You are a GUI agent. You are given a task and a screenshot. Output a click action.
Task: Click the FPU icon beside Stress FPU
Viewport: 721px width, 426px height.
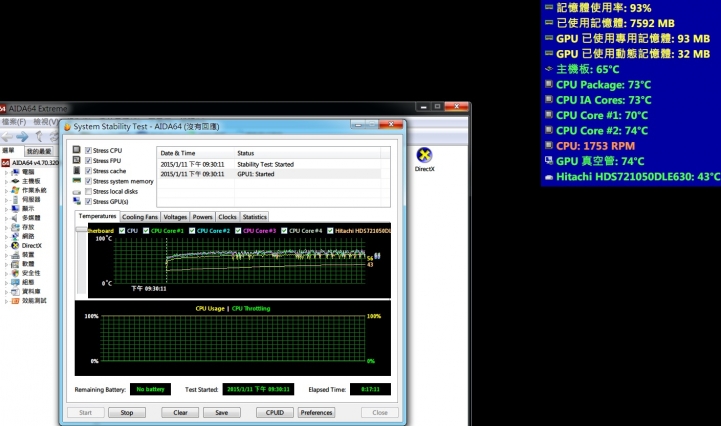coord(77,160)
